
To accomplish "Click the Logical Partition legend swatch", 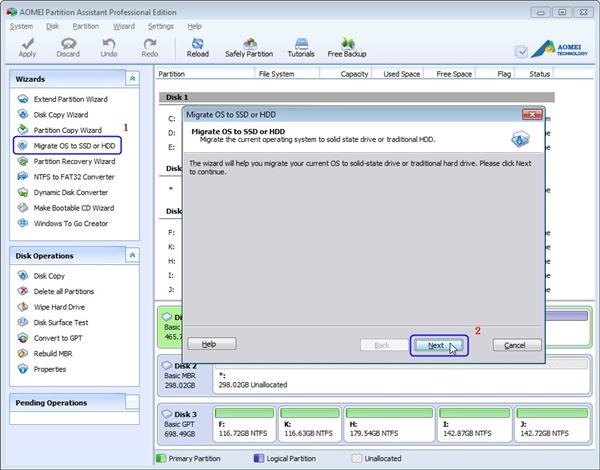I will pyautogui.click(x=259, y=458).
